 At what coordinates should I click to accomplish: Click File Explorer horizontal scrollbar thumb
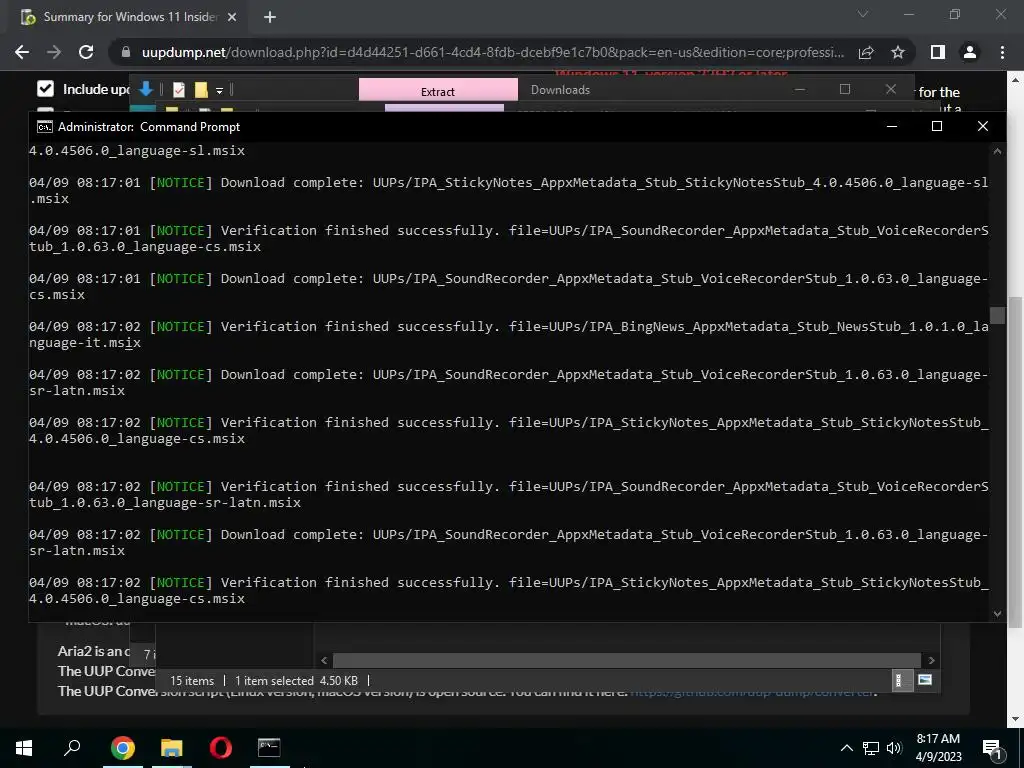(x=627, y=660)
